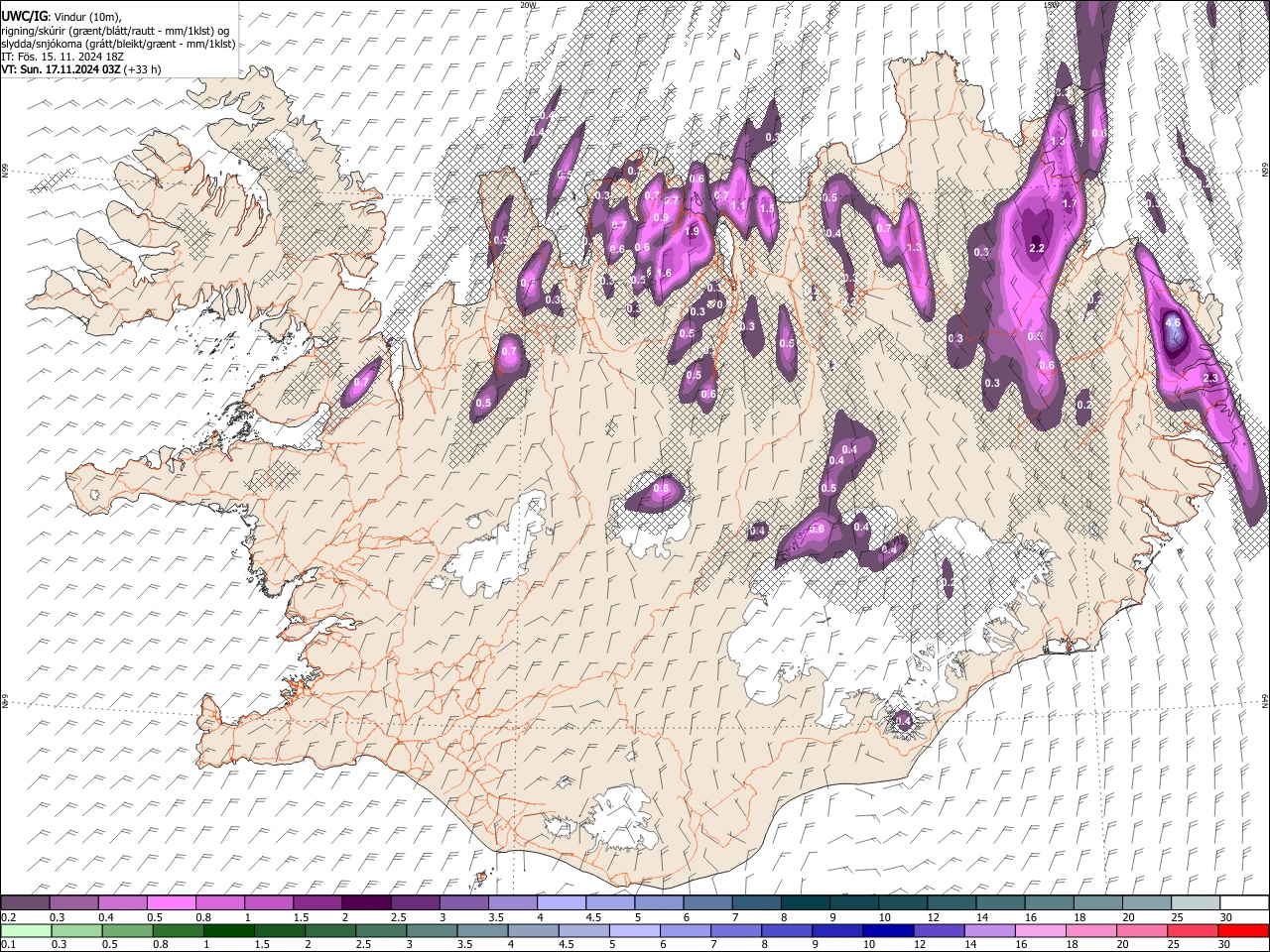Pick the bright red 30 swatch in lower legend

[1243, 930]
